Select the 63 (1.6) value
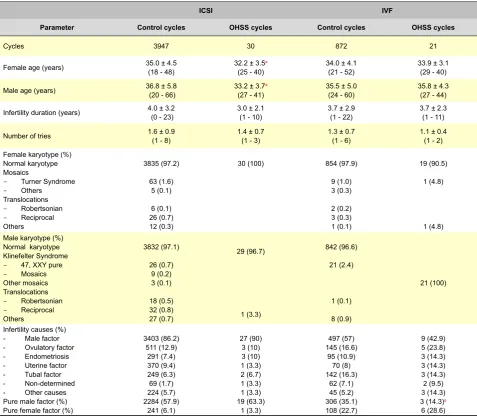Viewport: 477px width, 417px height. click(161, 182)
